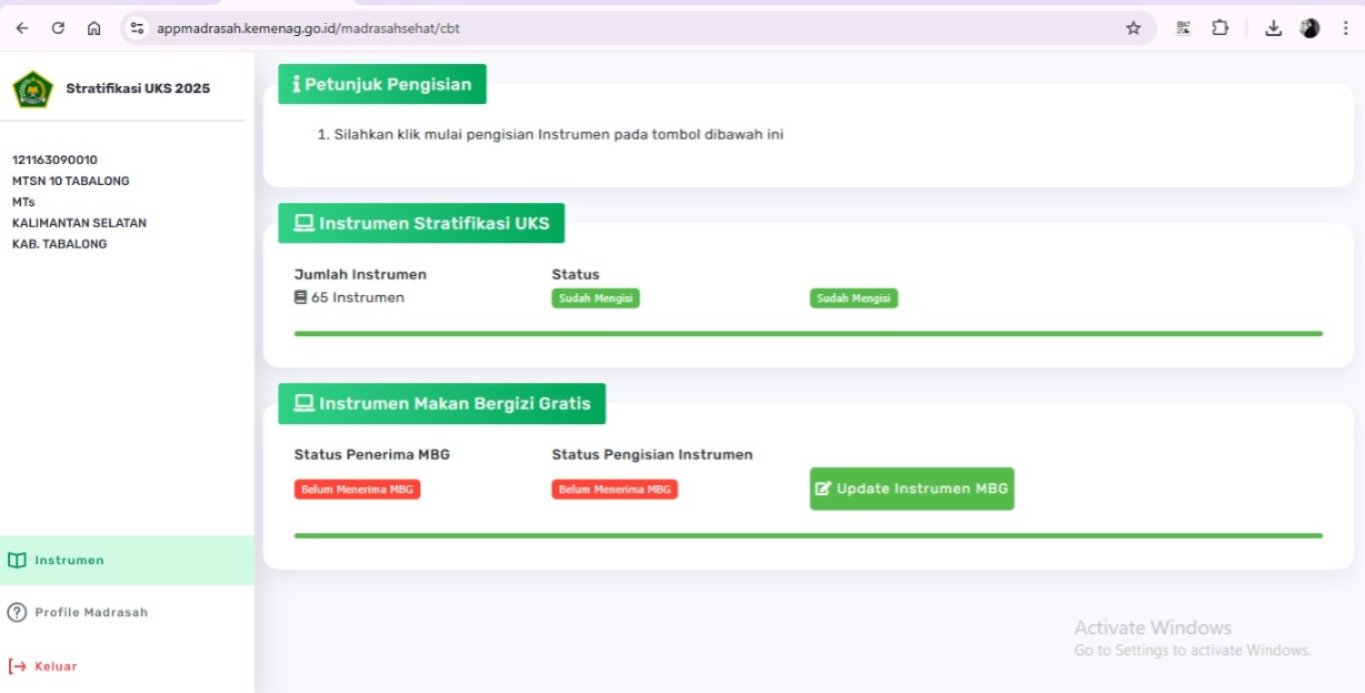1365x693 pixels.
Task: Click the Instrumen Stratifikasi UKS header
Action: point(421,224)
